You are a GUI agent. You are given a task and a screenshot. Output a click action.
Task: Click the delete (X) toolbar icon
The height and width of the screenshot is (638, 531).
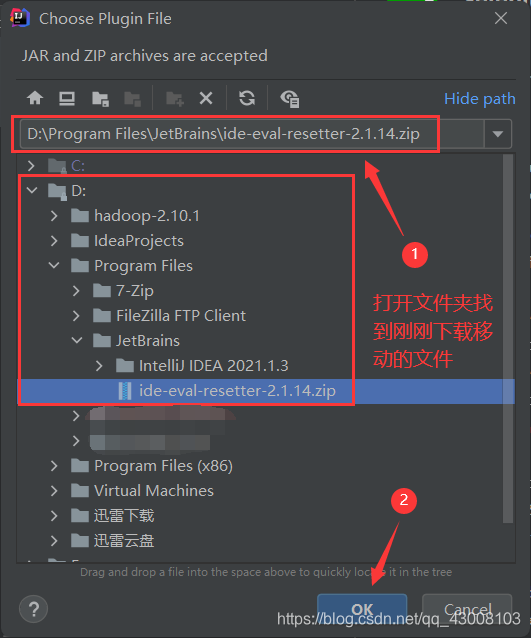pos(206,98)
